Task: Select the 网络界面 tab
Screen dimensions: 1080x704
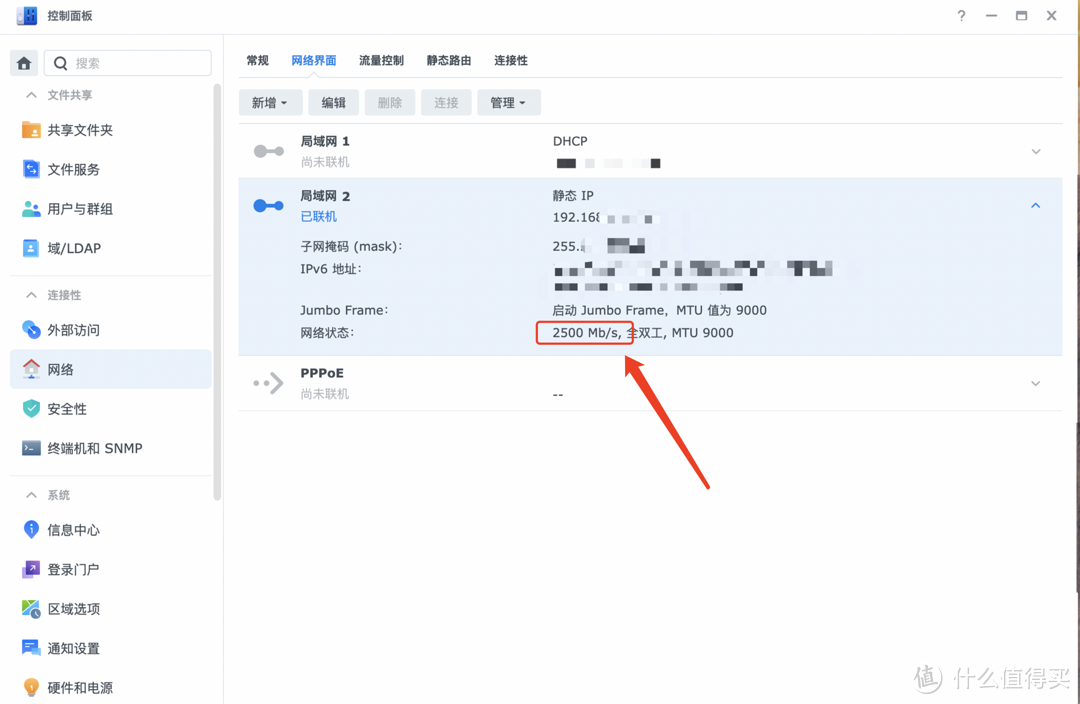Action: [x=313, y=61]
